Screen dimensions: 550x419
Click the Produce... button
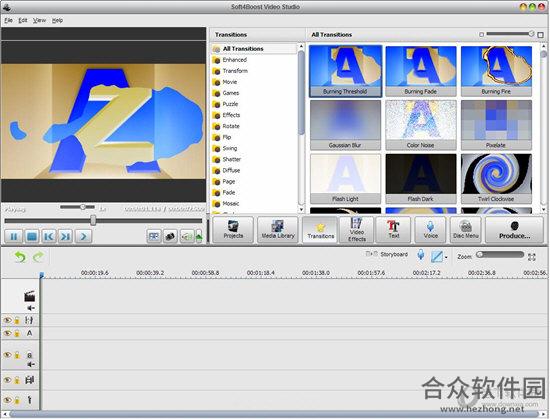click(514, 230)
